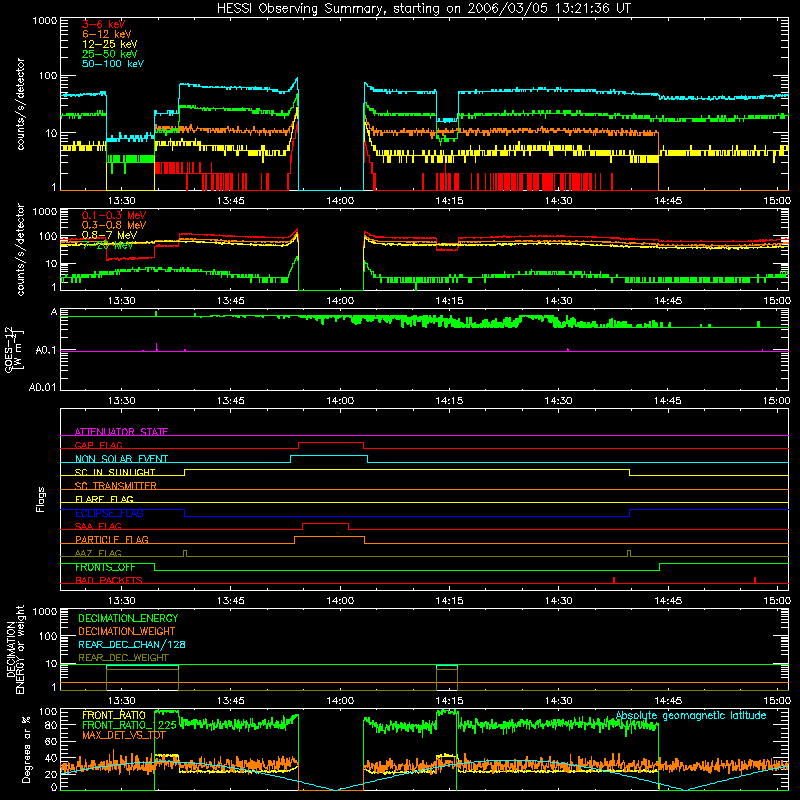Select the DECIMATION_ENERGY legend label
Viewport: 800px width, 800px height.
click(128, 618)
